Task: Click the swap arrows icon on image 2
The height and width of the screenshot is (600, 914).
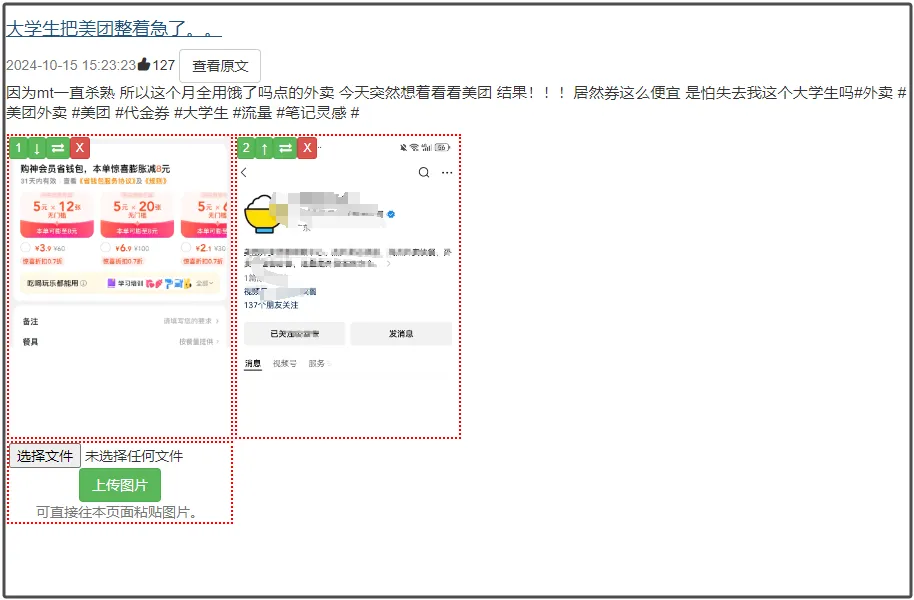Action: click(285, 148)
